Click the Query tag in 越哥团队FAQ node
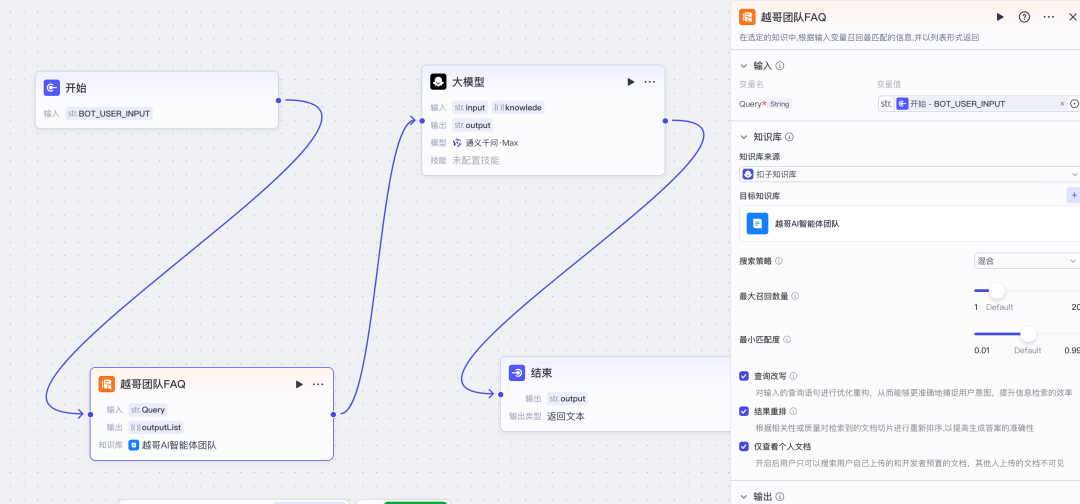 click(x=147, y=409)
